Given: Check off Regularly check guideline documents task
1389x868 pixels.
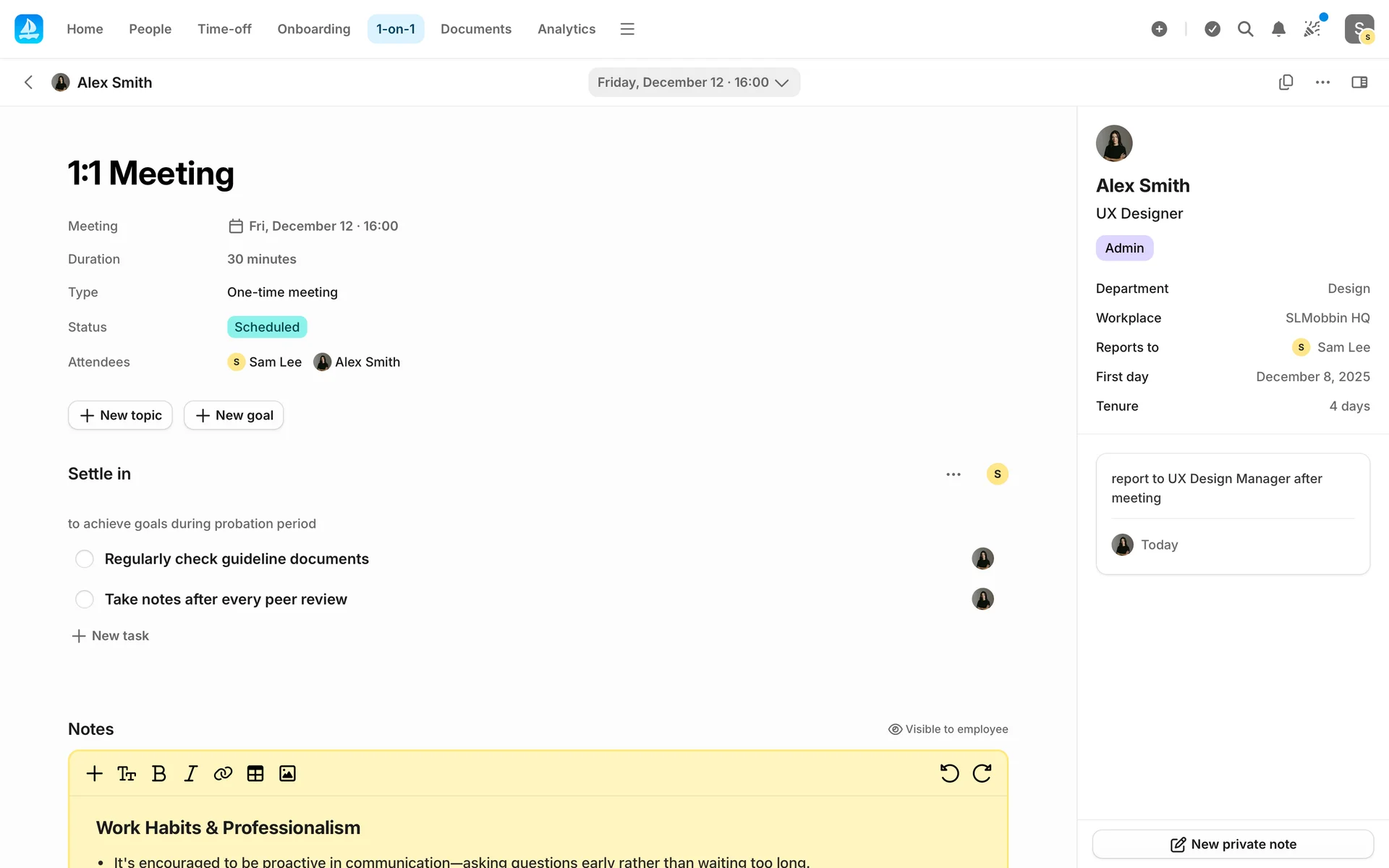Looking at the screenshot, I should tap(85, 559).
